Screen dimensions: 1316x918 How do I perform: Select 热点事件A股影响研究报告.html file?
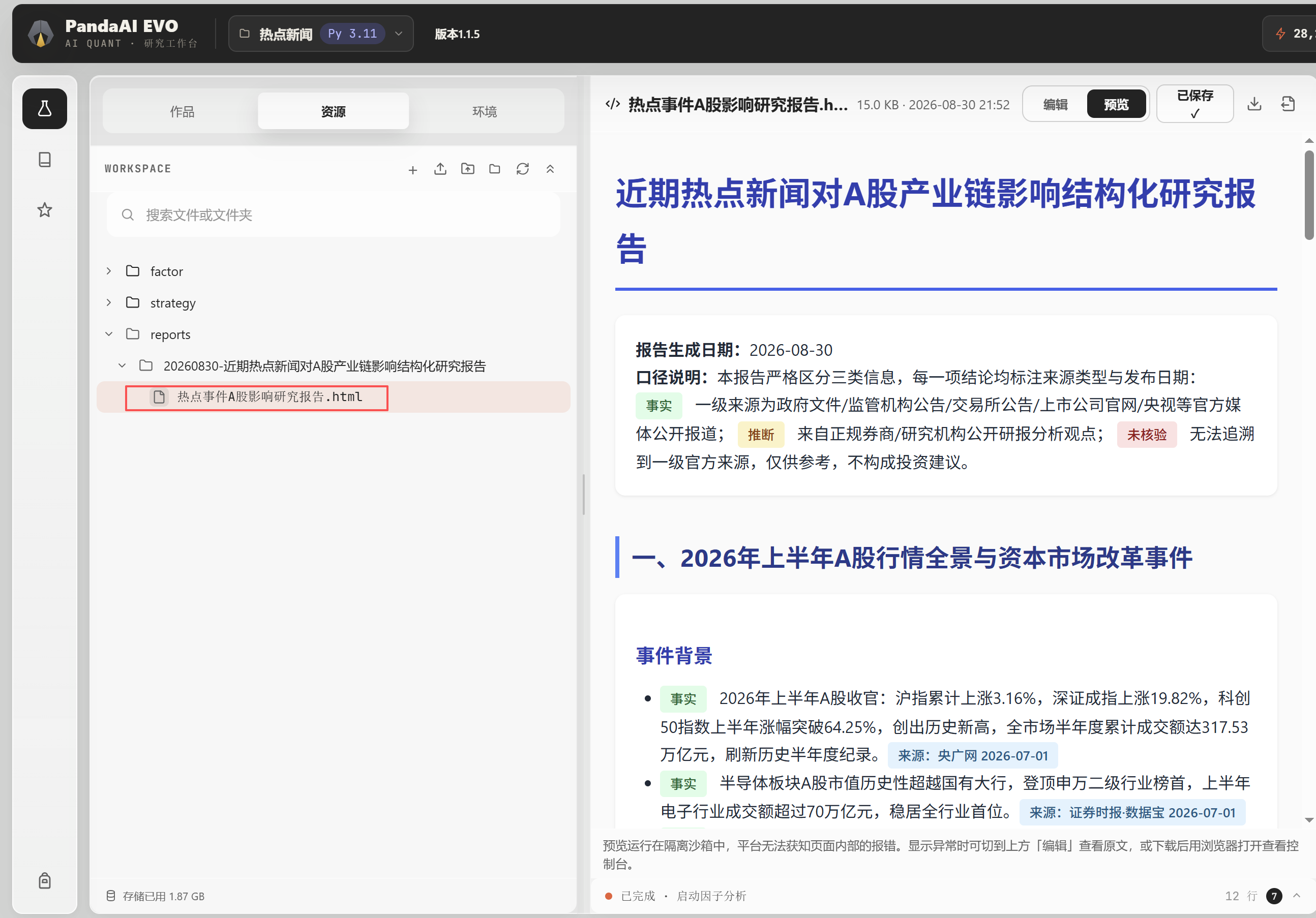pyautogui.click(x=333, y=396)
